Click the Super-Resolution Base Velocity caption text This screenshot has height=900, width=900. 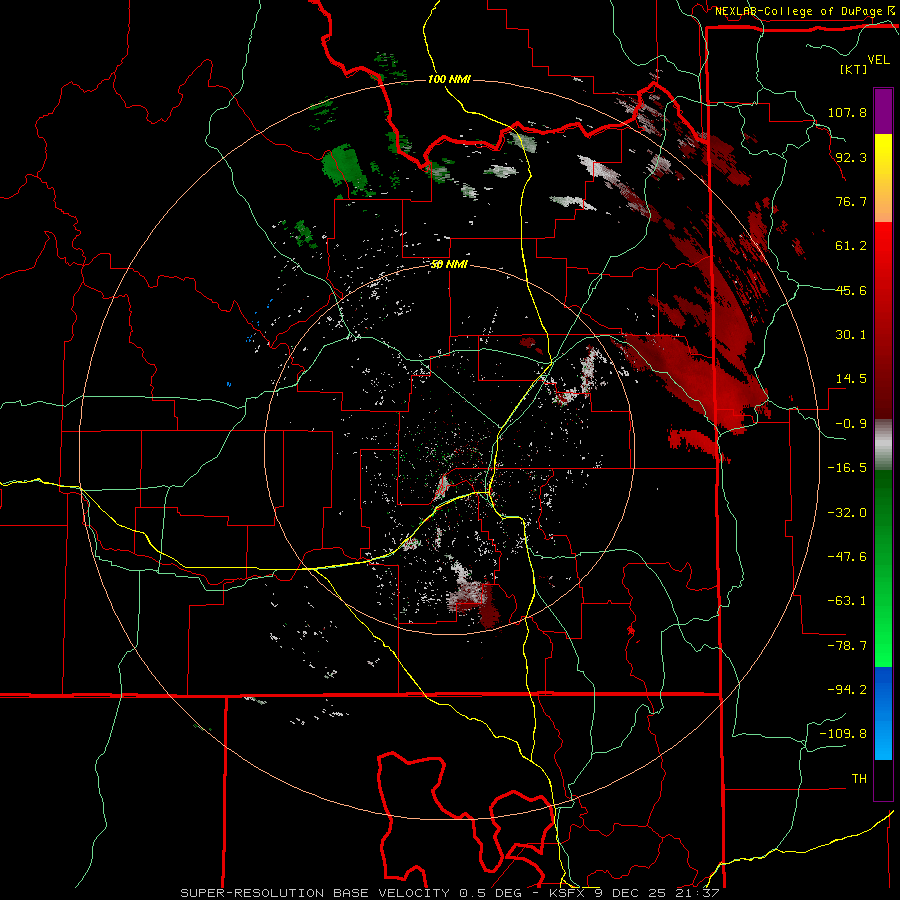449,893
